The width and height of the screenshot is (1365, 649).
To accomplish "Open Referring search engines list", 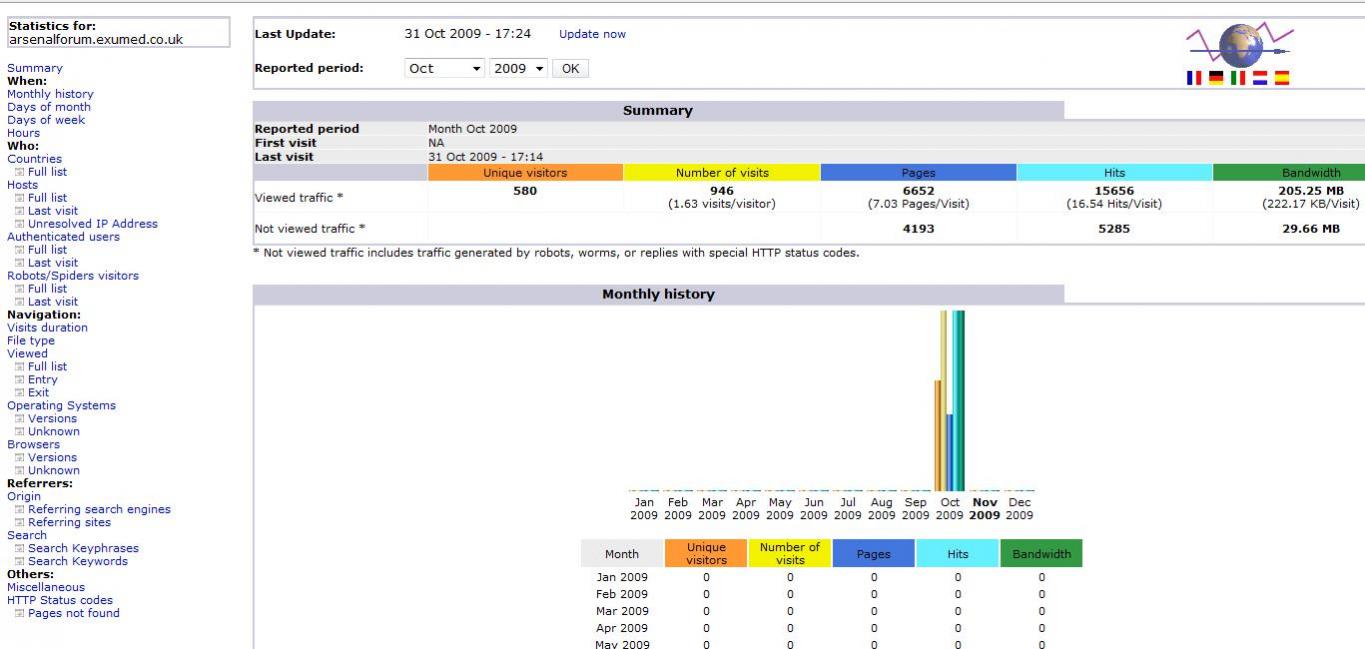I will [99, 510].
